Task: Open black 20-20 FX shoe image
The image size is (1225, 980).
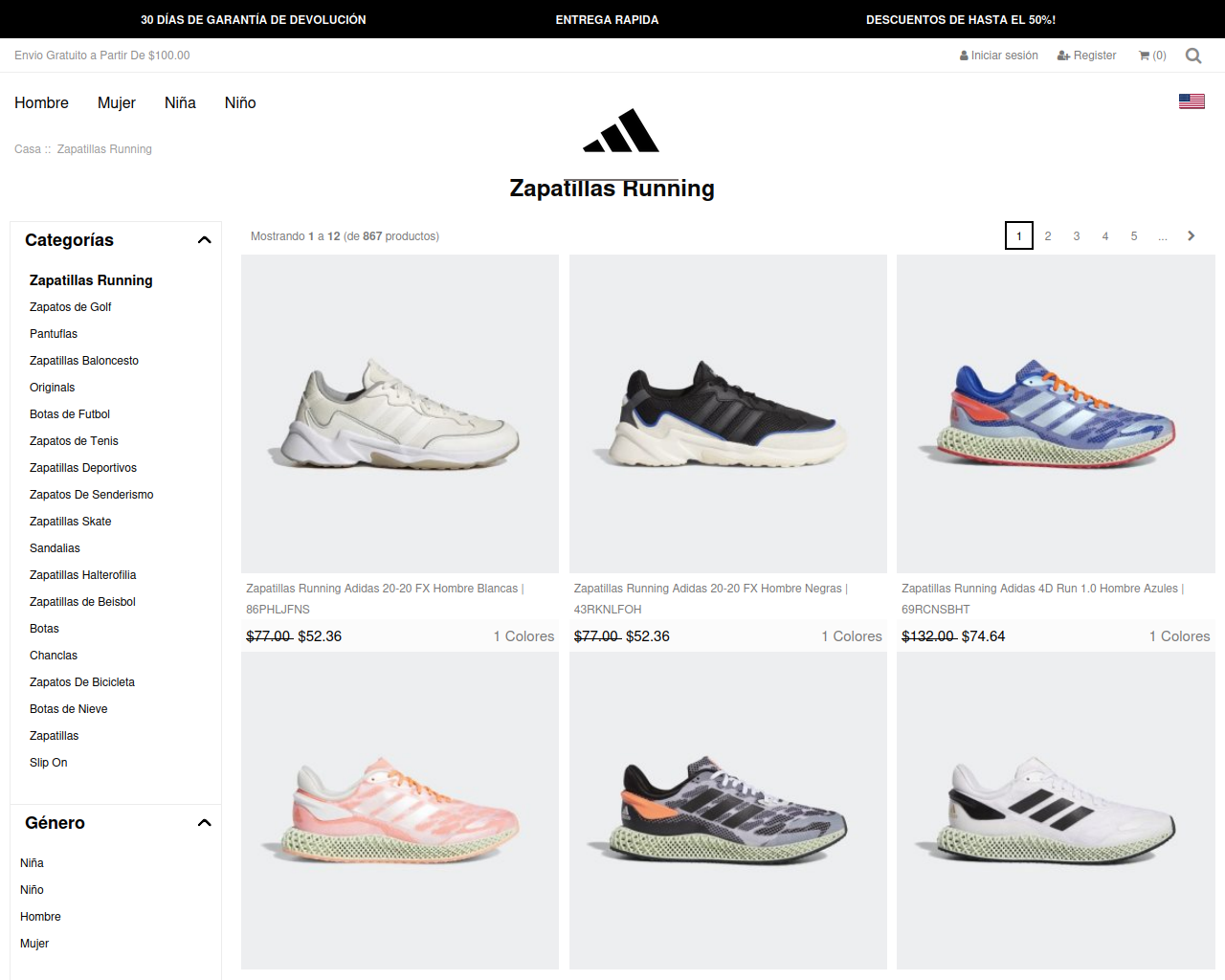Action: (728, 413)
